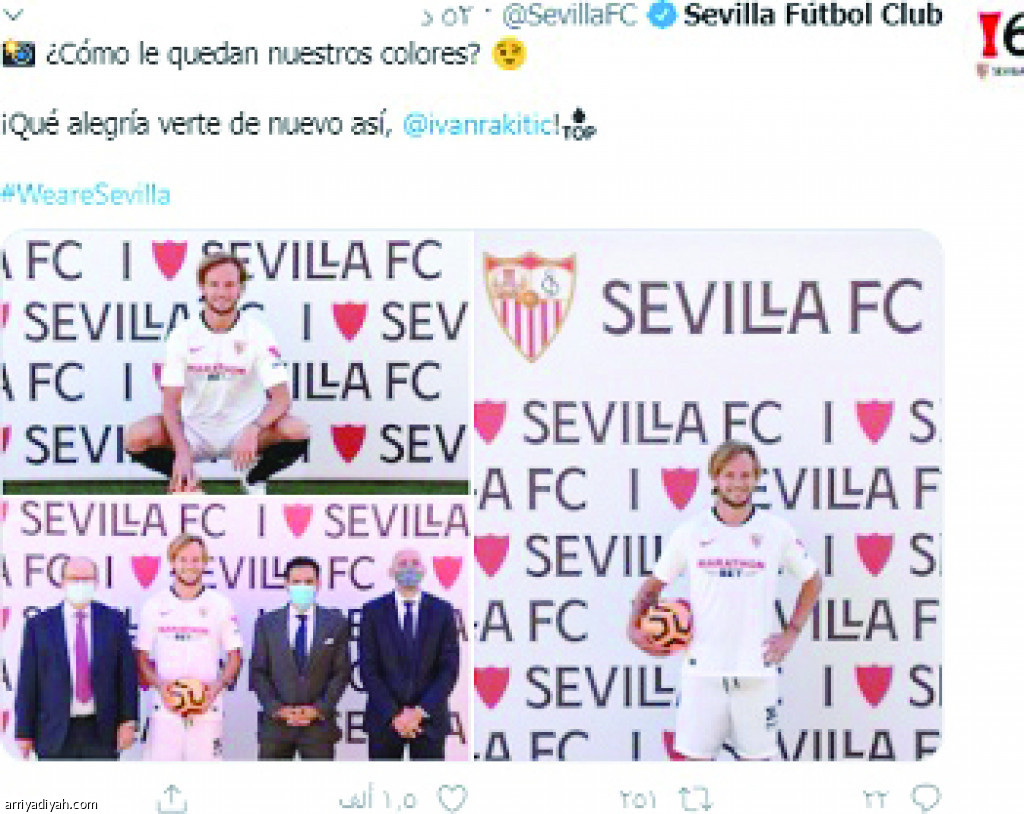Open the tweet options chevron

(x=13, y=14)
